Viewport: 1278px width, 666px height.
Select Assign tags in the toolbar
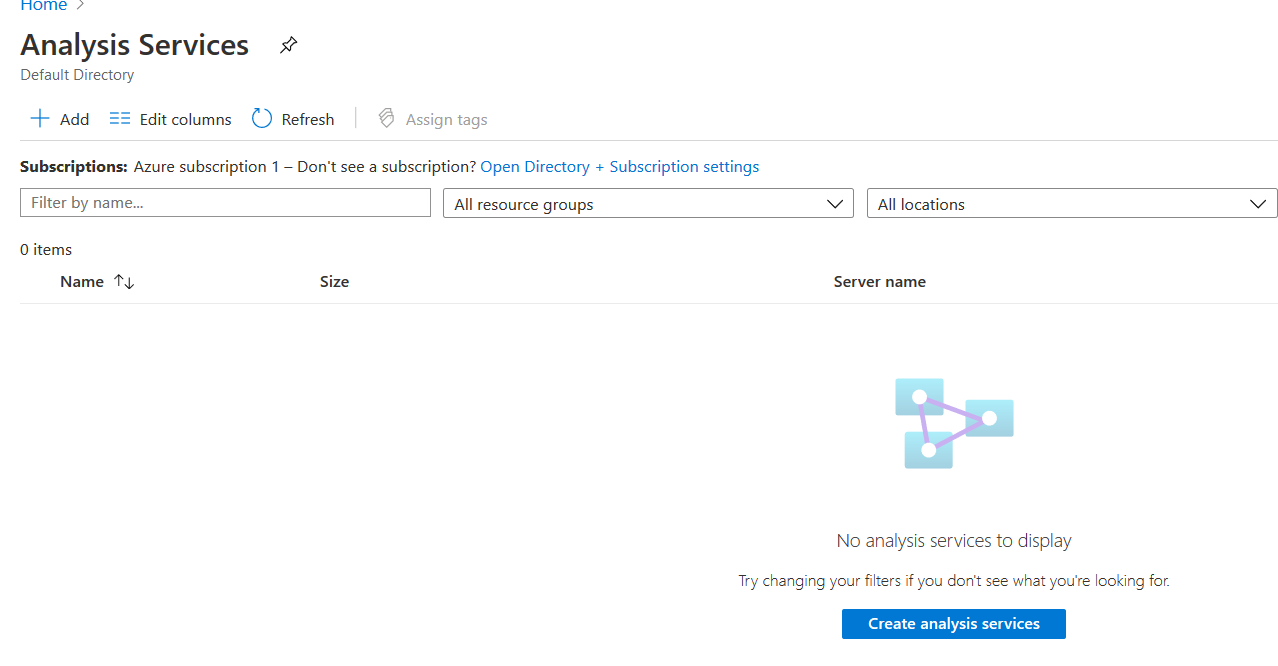(x=446, y=120)
